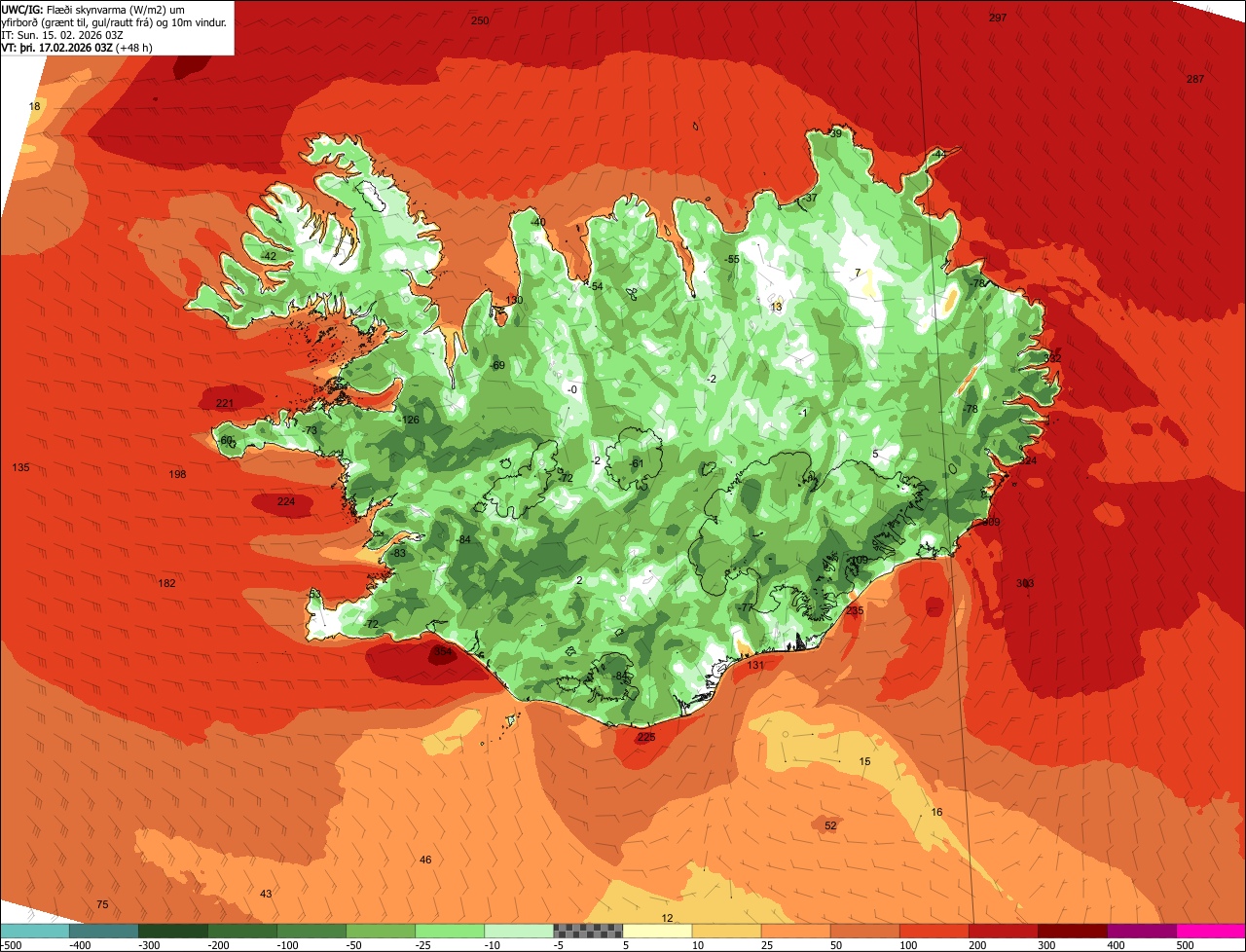Image resolution: width=1246 pixels, height=952 pixels.
Task: Click the '39' value at the coast
Action: tap(835, 133)
